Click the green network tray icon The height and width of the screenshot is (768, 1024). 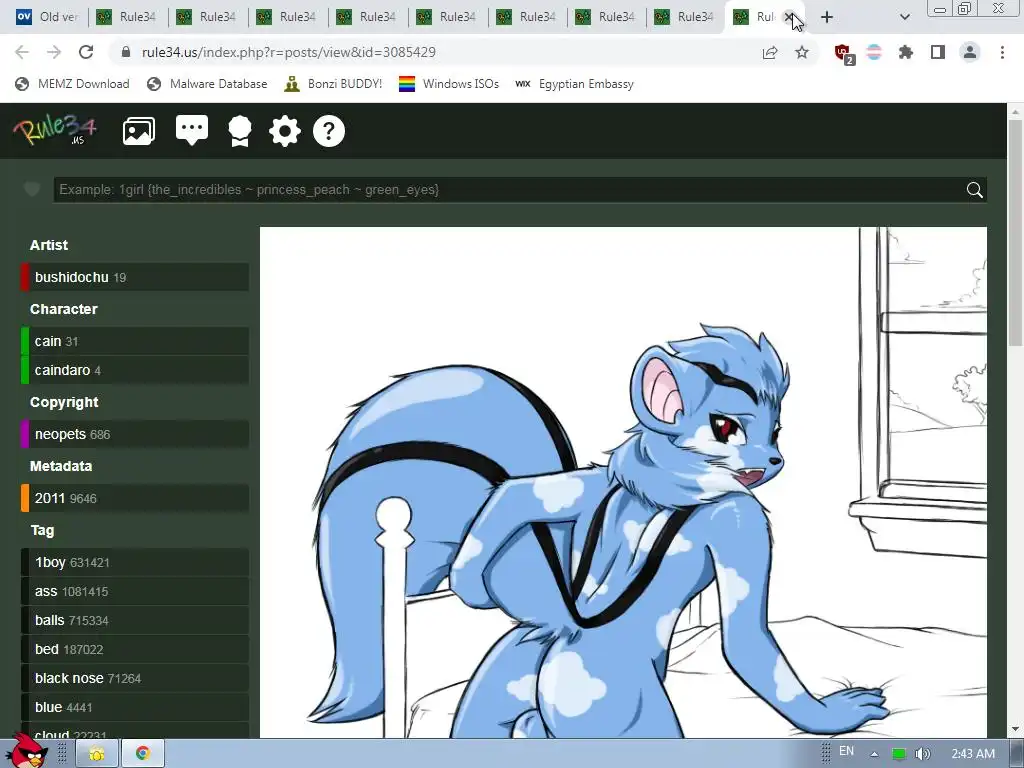point(899,754)
